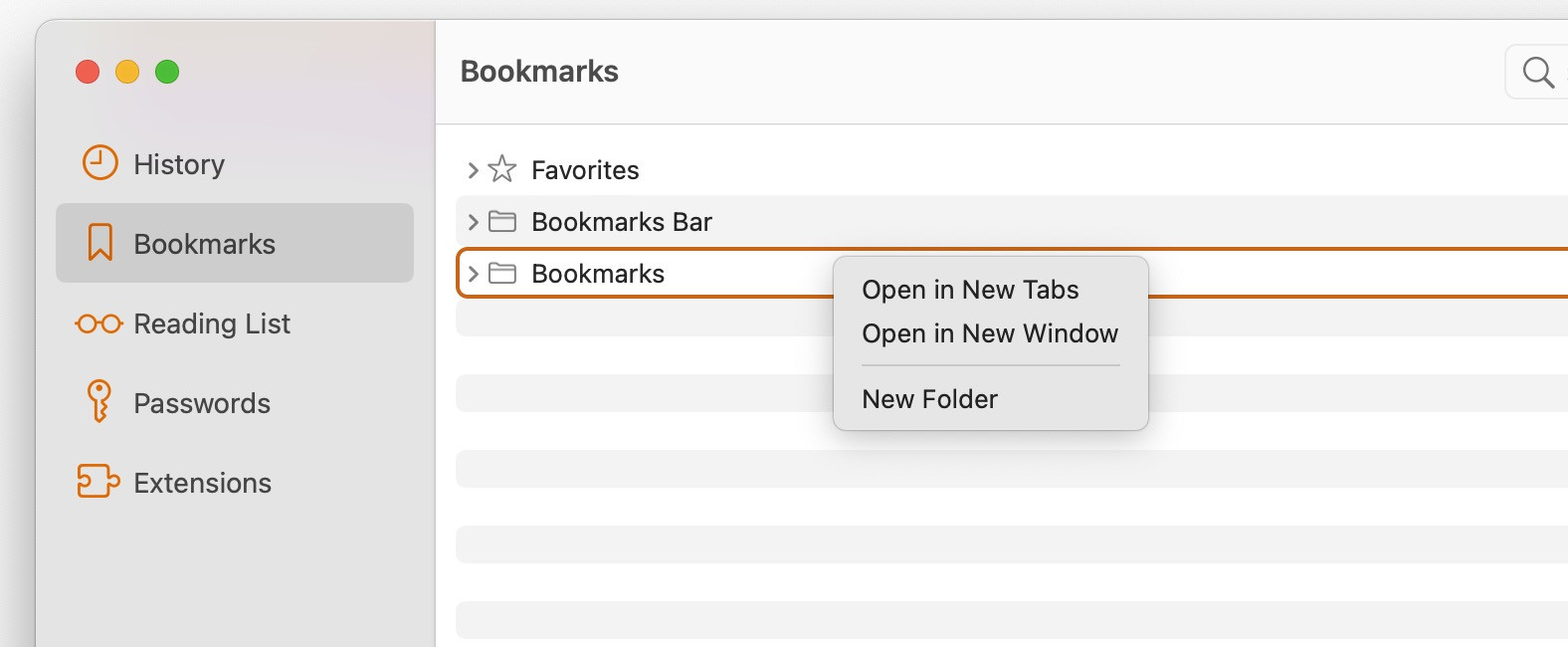Click the green fullscreen window button
1568x647 pixels.
167,72
